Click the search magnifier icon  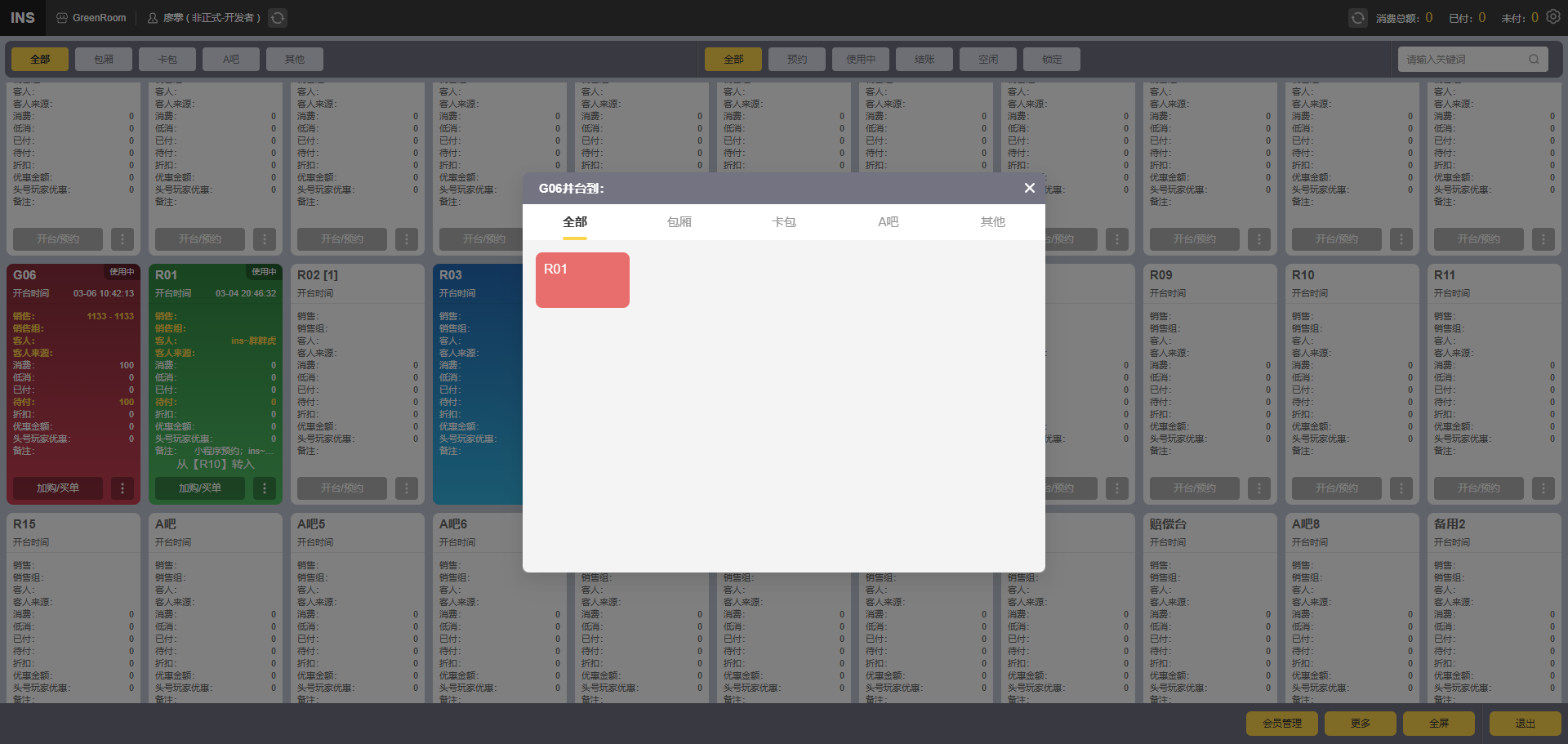tap(1534, 59)
